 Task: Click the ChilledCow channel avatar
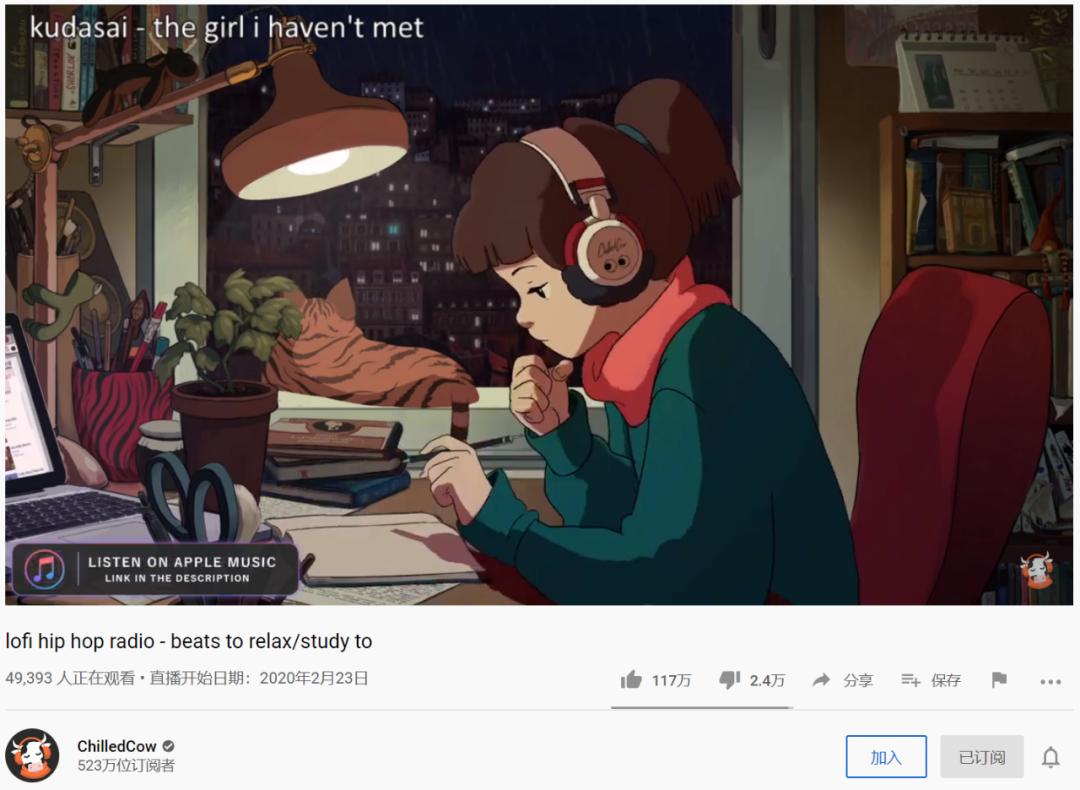point(32,755)
